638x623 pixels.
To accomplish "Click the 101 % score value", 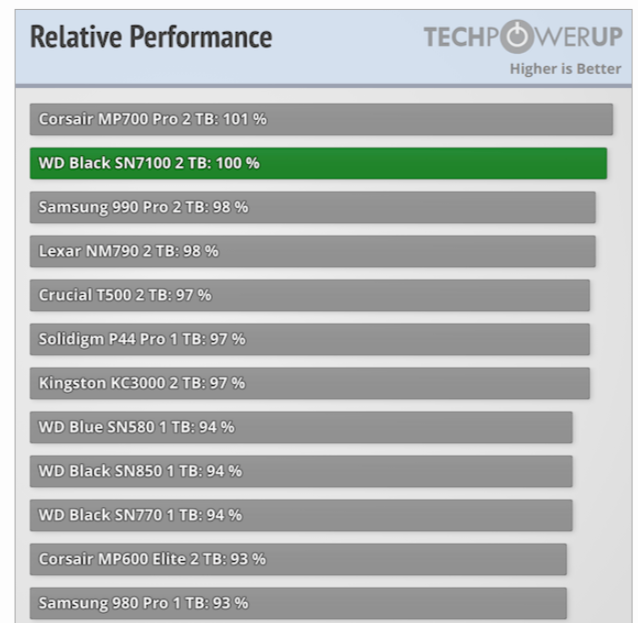I will (244, 119).
